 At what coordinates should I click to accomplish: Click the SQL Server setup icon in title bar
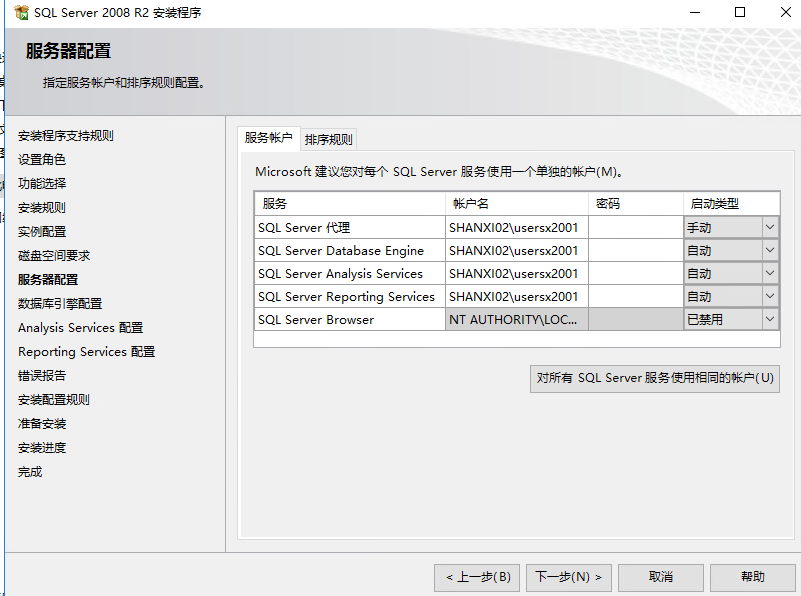(21, 12)
